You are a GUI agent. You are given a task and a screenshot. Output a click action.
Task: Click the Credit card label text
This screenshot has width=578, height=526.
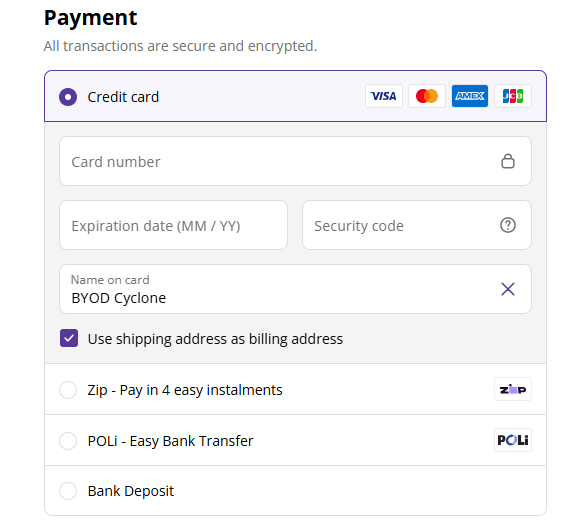point(123,97)
